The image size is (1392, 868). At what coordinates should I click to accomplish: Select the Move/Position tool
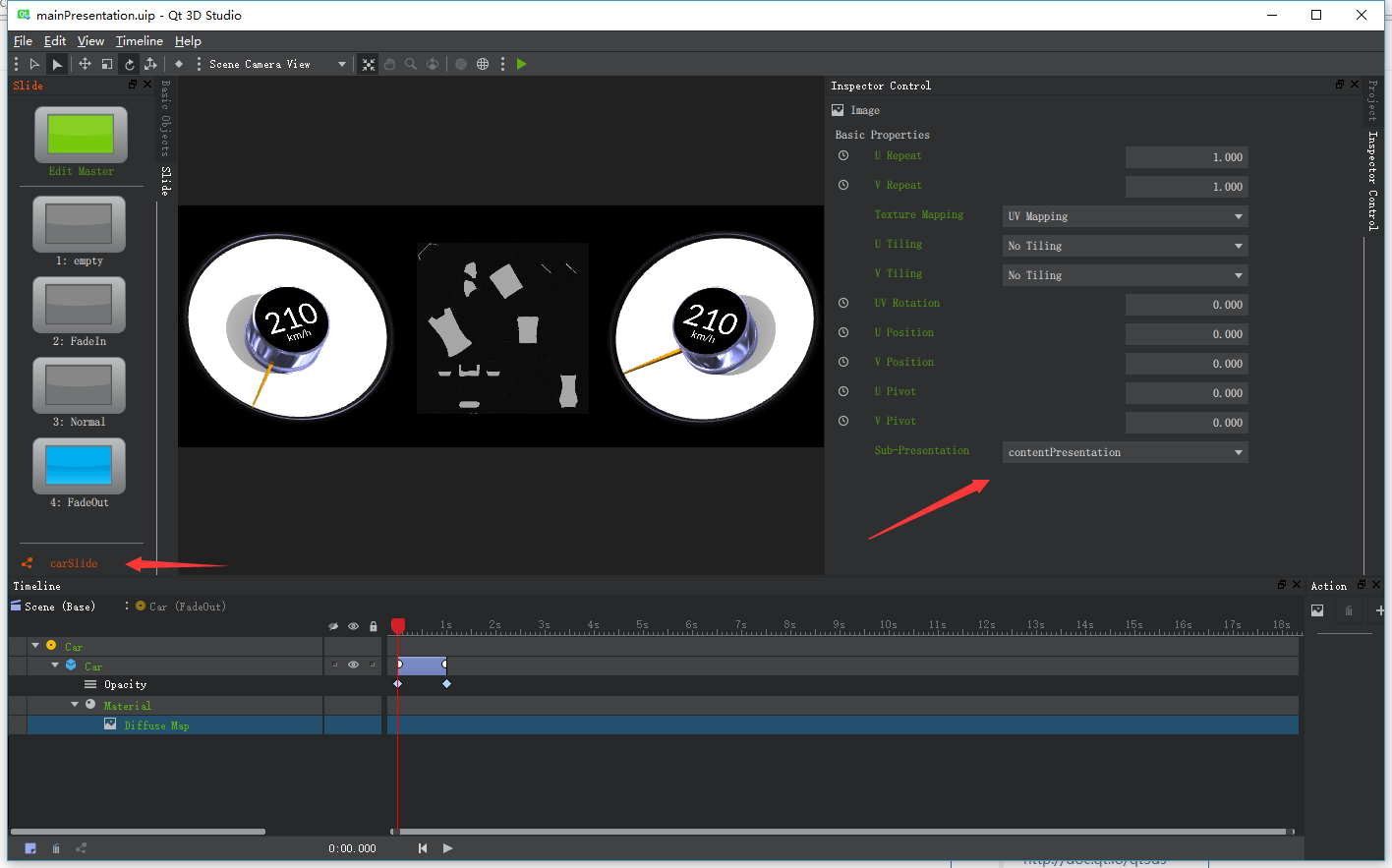[x=85, y=64]
